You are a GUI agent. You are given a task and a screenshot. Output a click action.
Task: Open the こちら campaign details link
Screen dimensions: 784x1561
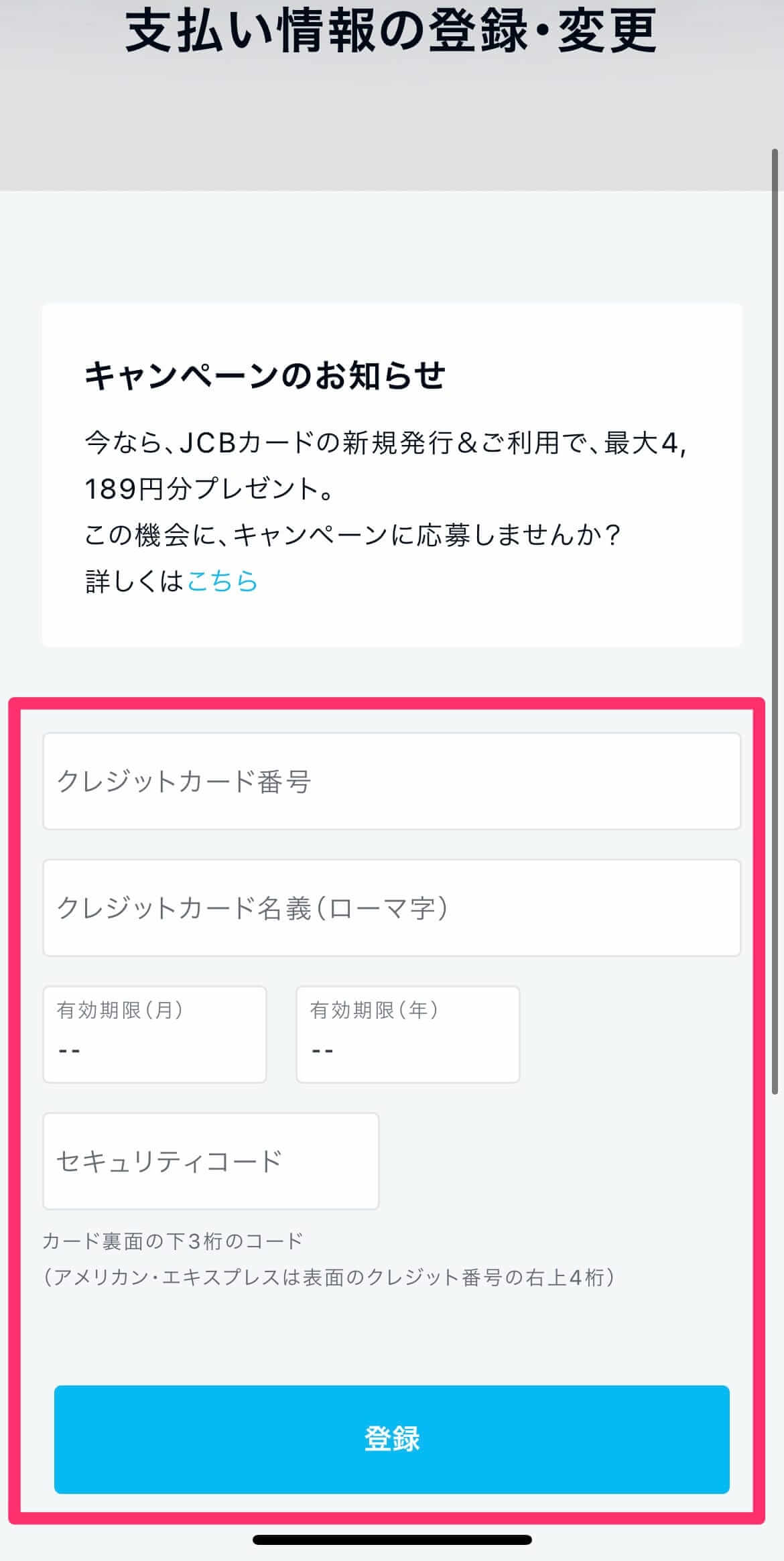coord(222,580)
